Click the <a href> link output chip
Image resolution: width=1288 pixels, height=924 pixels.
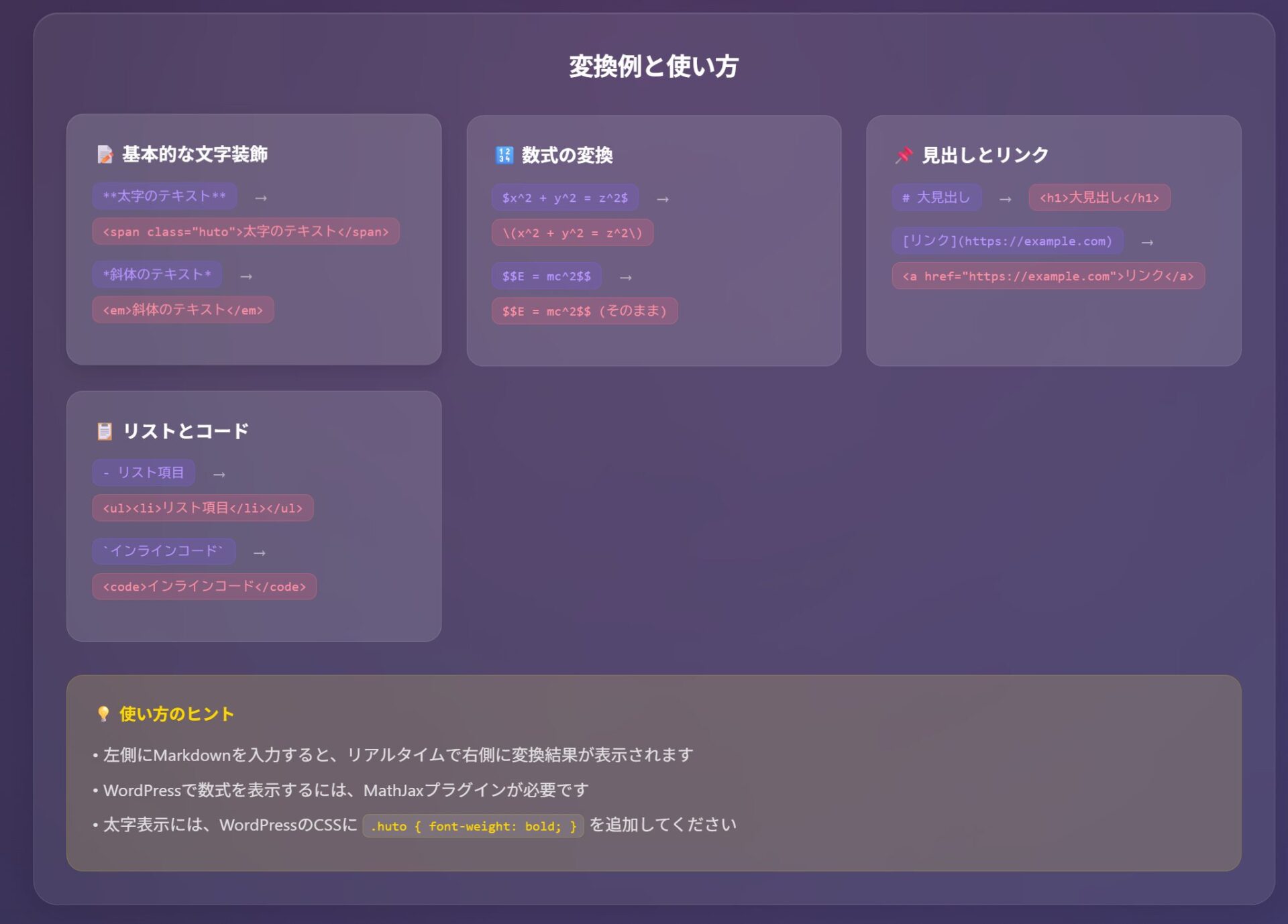point(1048,276)
